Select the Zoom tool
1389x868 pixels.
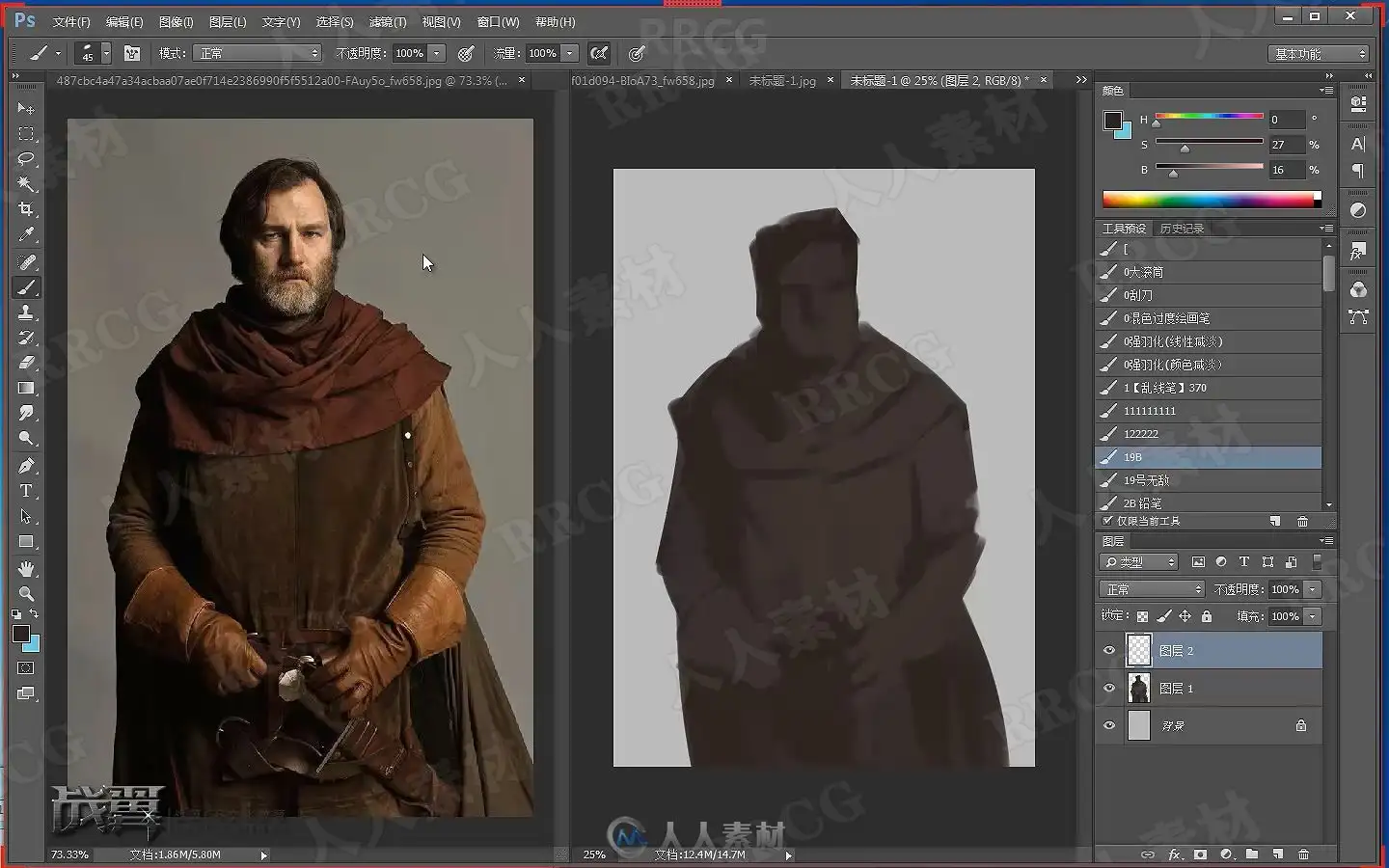pyautogui.click(x=26, y=593)
